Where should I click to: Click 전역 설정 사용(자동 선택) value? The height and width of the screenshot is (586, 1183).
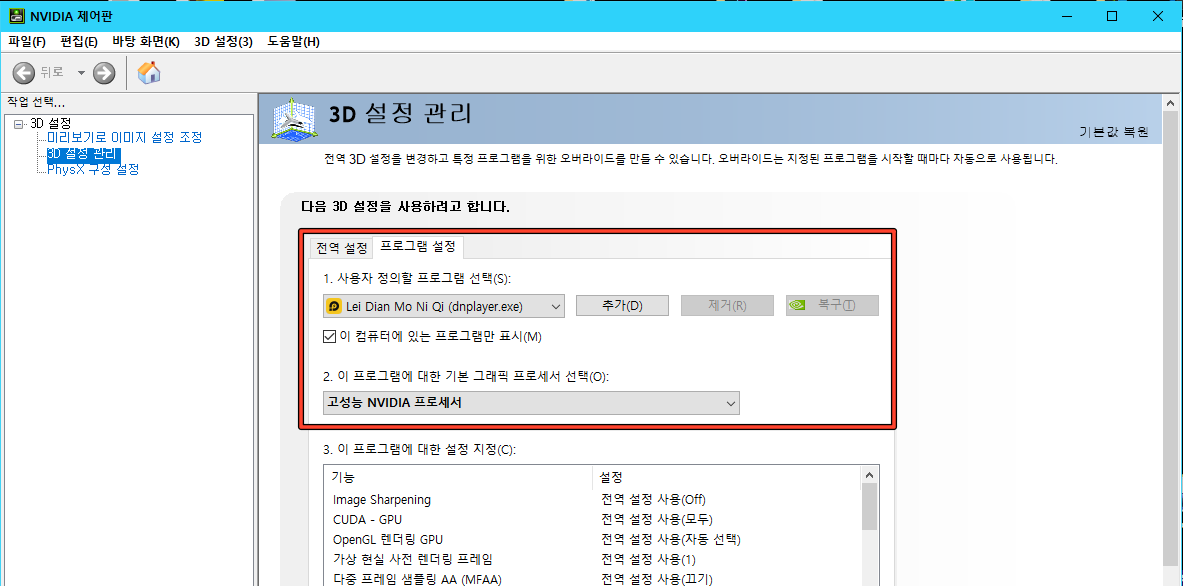coord(671,540)
